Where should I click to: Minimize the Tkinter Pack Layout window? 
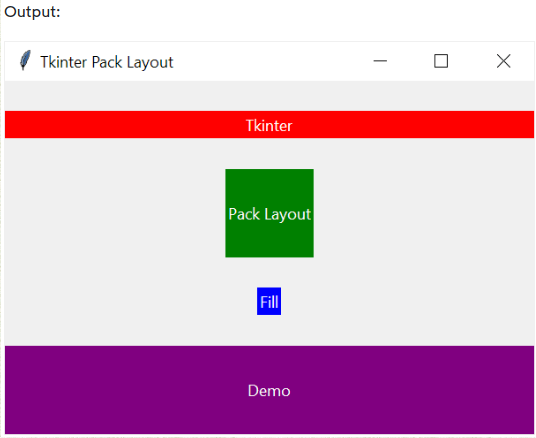[380, 61]
